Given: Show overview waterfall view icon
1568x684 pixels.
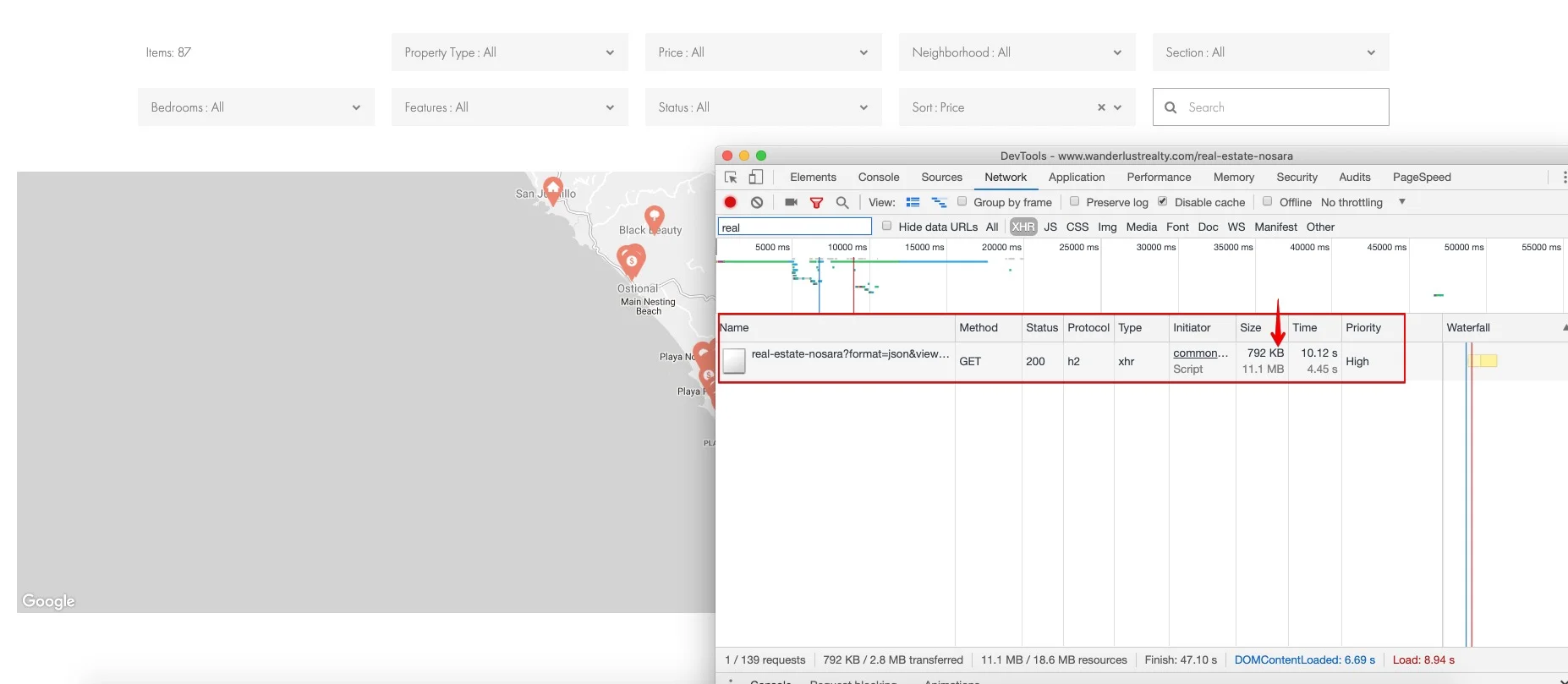Looking at the screenshot, I should 939,202.
